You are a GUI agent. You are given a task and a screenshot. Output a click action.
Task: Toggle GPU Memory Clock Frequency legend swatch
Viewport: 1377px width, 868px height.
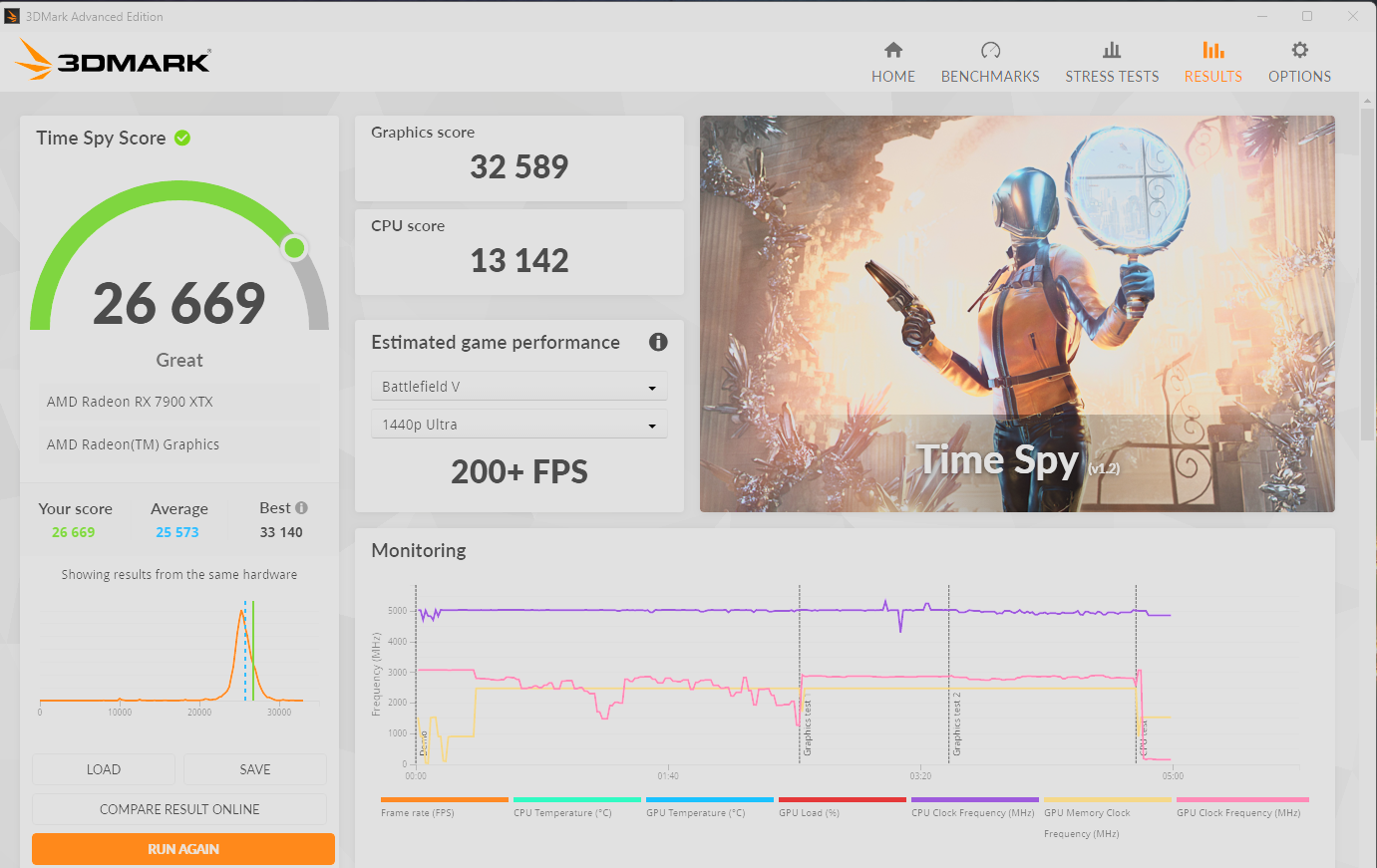tap(1108, 799)
